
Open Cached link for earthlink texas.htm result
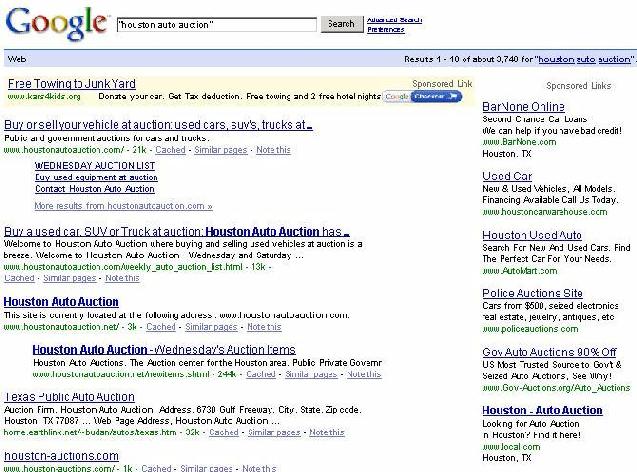[224, 433]
